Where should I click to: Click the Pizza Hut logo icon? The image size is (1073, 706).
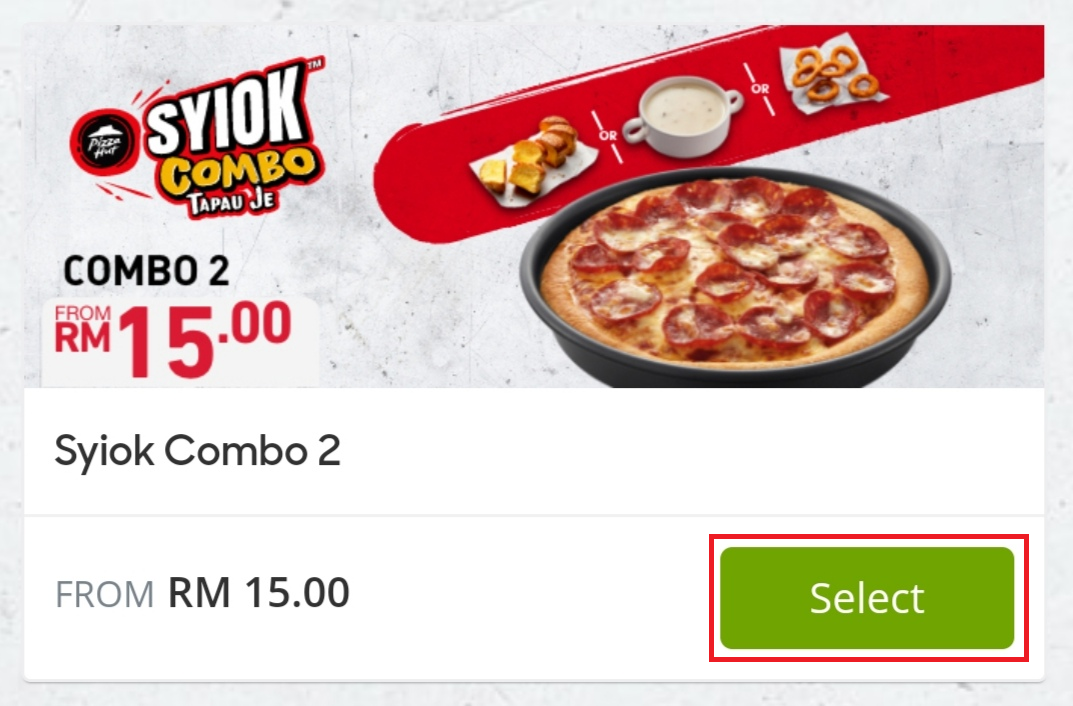click(105, 143)
